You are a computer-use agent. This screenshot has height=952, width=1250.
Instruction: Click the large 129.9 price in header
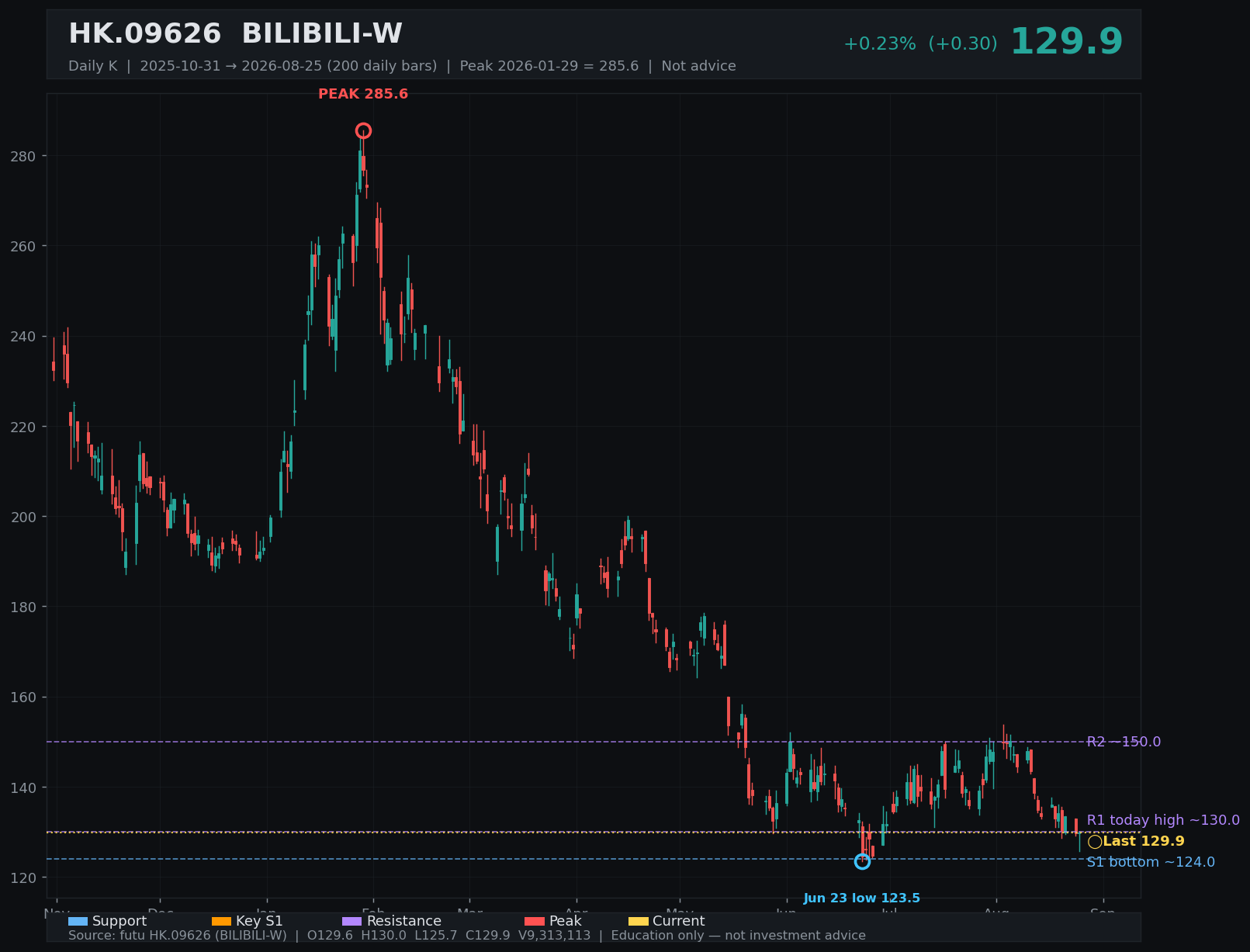tap(1066, 42)
